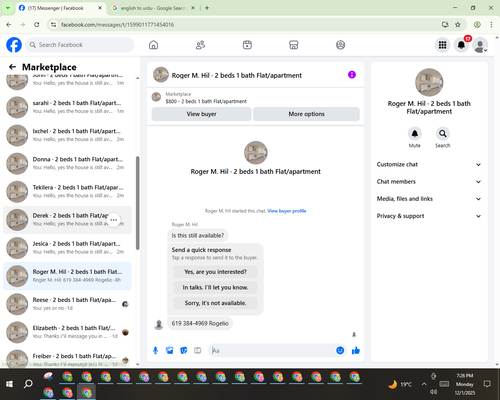The width and height of the screenshot is (500, 400).
Task: Open Reels video icon in navigation
Action: pos(247,45)
